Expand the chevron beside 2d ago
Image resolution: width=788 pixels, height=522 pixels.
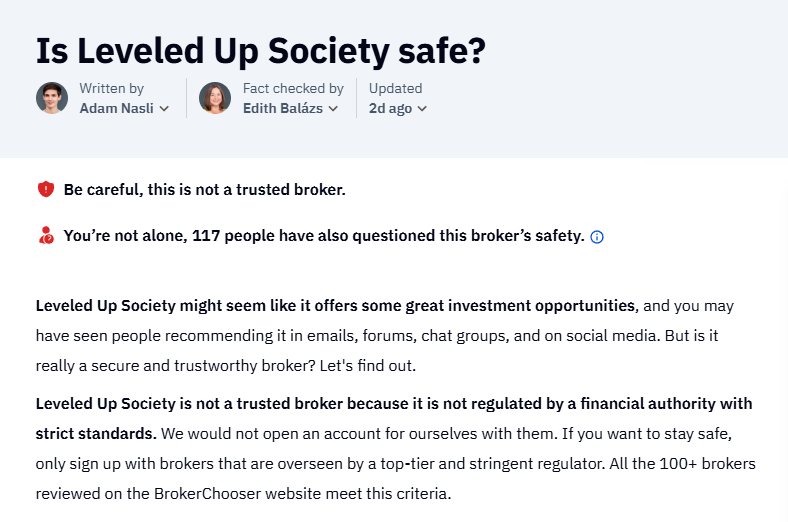422,109
